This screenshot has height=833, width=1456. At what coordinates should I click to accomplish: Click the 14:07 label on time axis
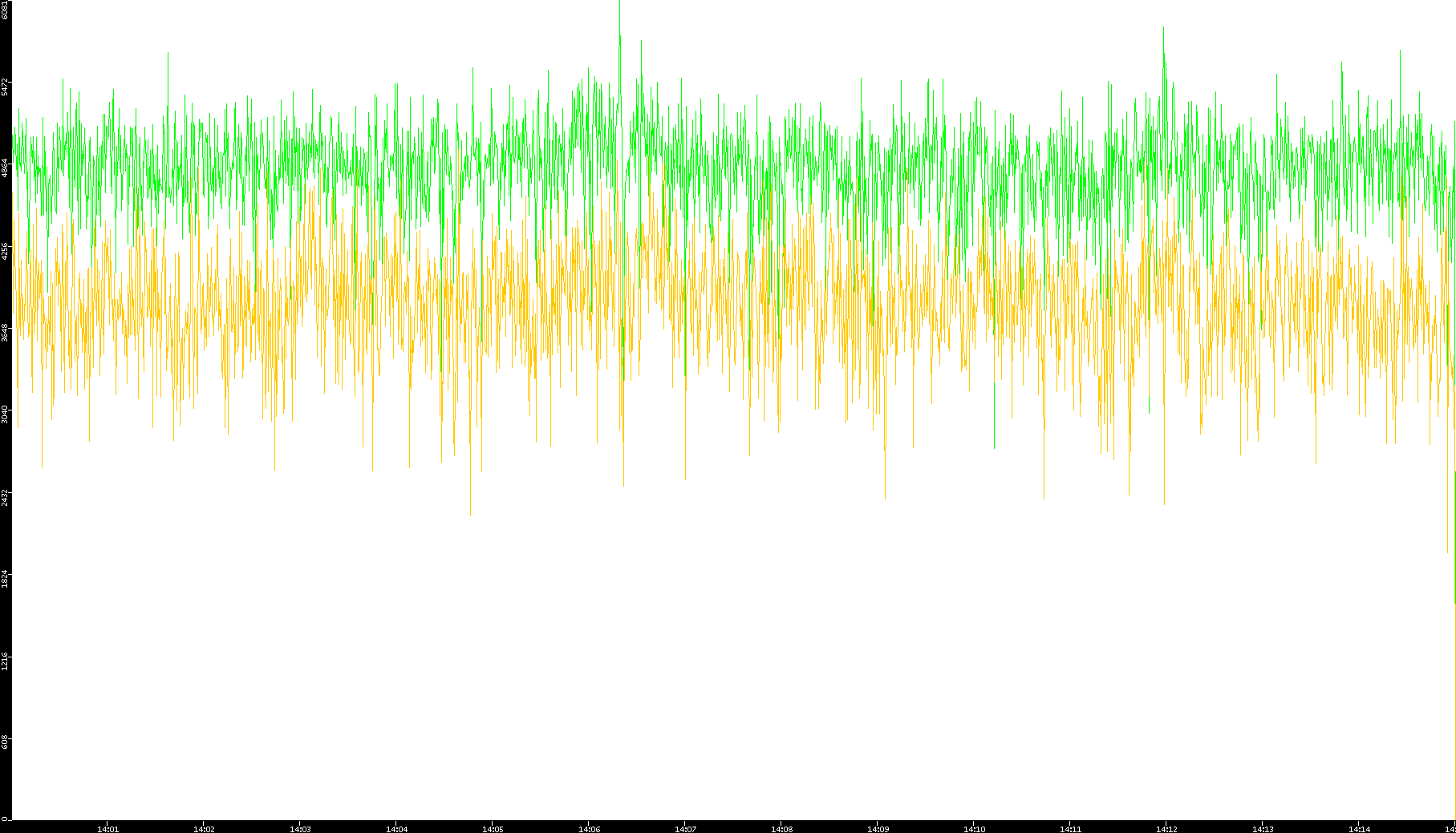pos(685,829)
